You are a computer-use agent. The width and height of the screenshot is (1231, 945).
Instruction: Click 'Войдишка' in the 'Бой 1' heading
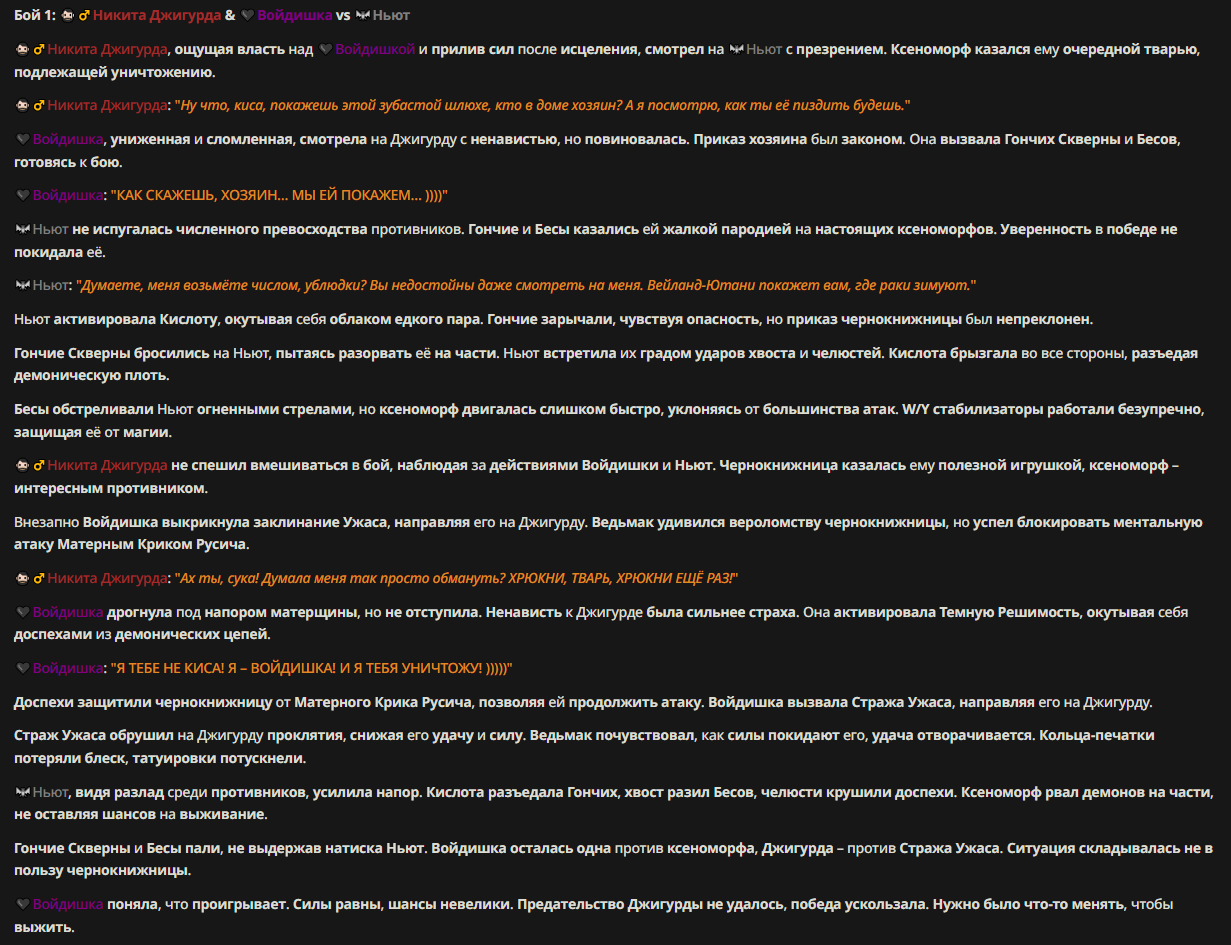pyautogui.click(x=294, y=16)
